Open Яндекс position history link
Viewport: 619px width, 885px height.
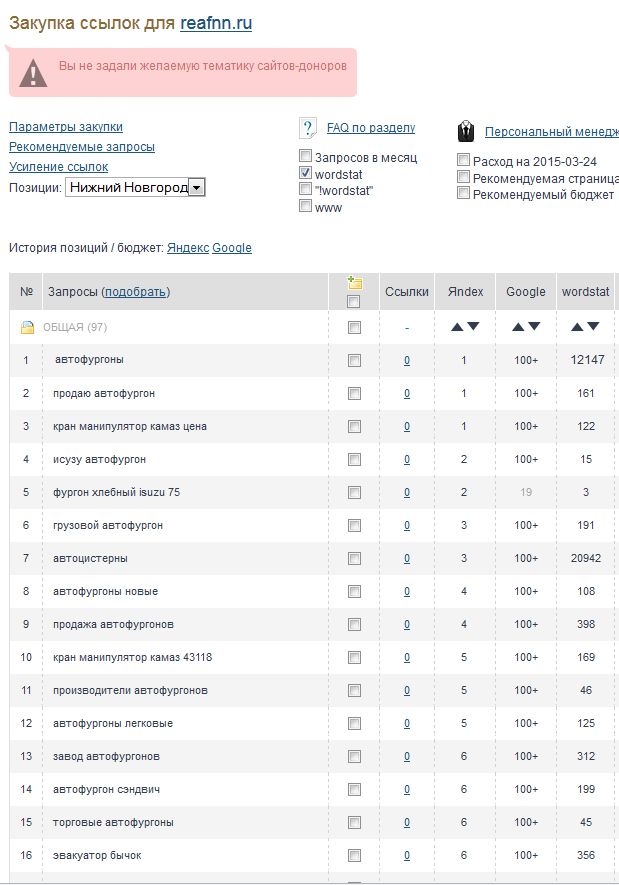tap(188, 248)
